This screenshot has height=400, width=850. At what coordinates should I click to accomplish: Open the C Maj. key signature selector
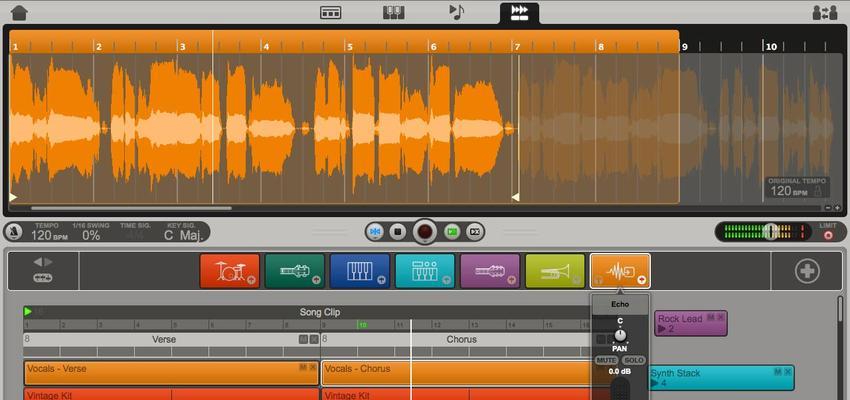click(184, 235)
